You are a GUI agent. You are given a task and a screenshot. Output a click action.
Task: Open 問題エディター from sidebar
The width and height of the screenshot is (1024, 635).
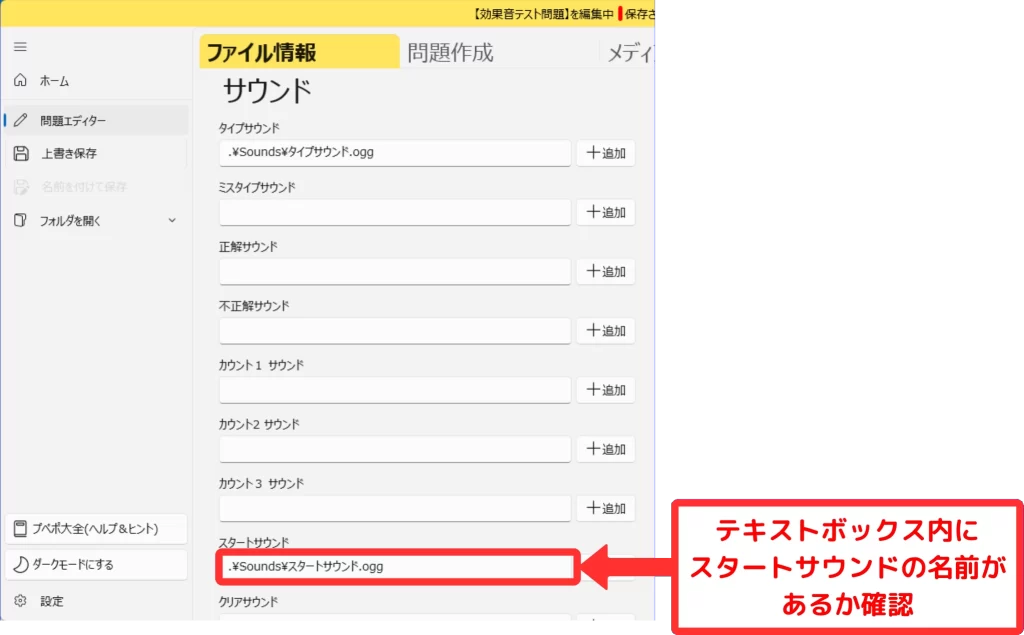(x=73, y=120)
